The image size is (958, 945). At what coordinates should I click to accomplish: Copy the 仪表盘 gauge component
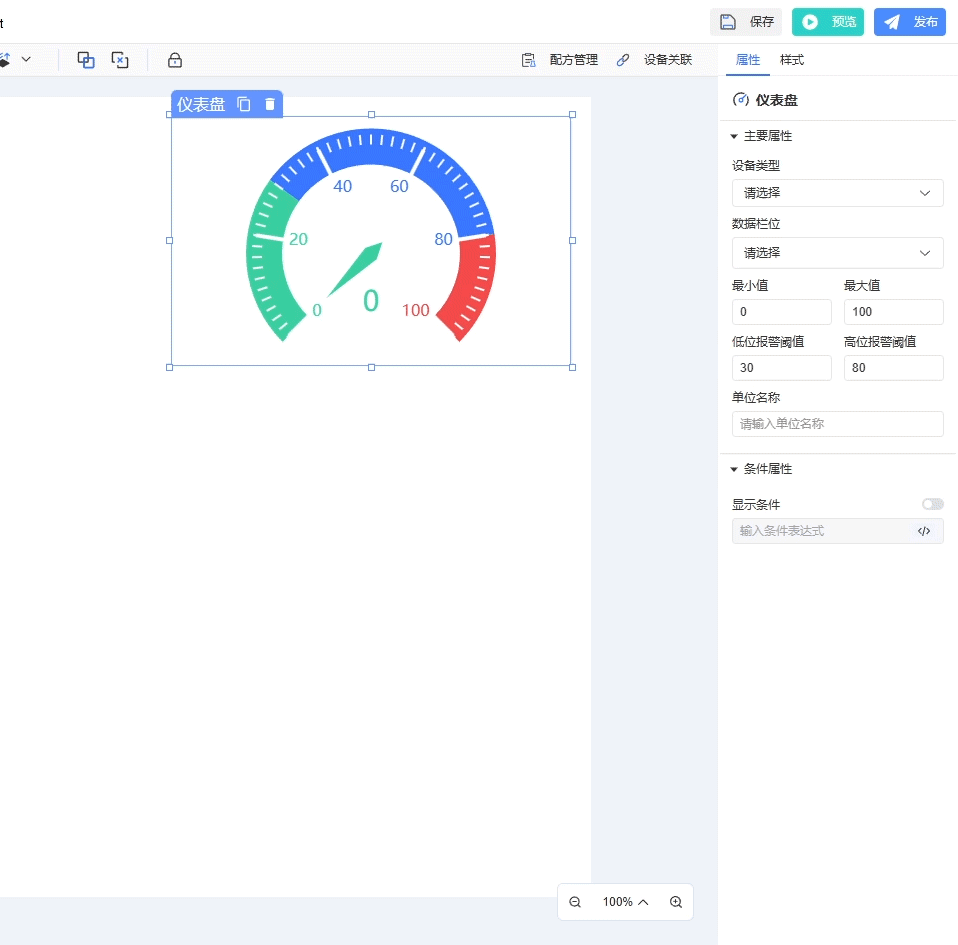(244, 104)
